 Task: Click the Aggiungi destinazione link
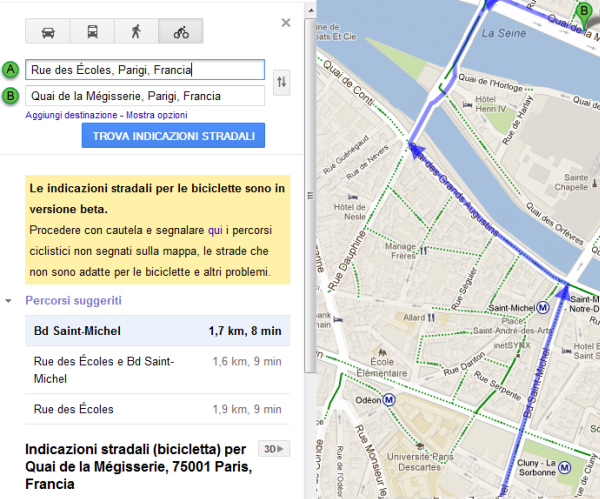[71, 115]
